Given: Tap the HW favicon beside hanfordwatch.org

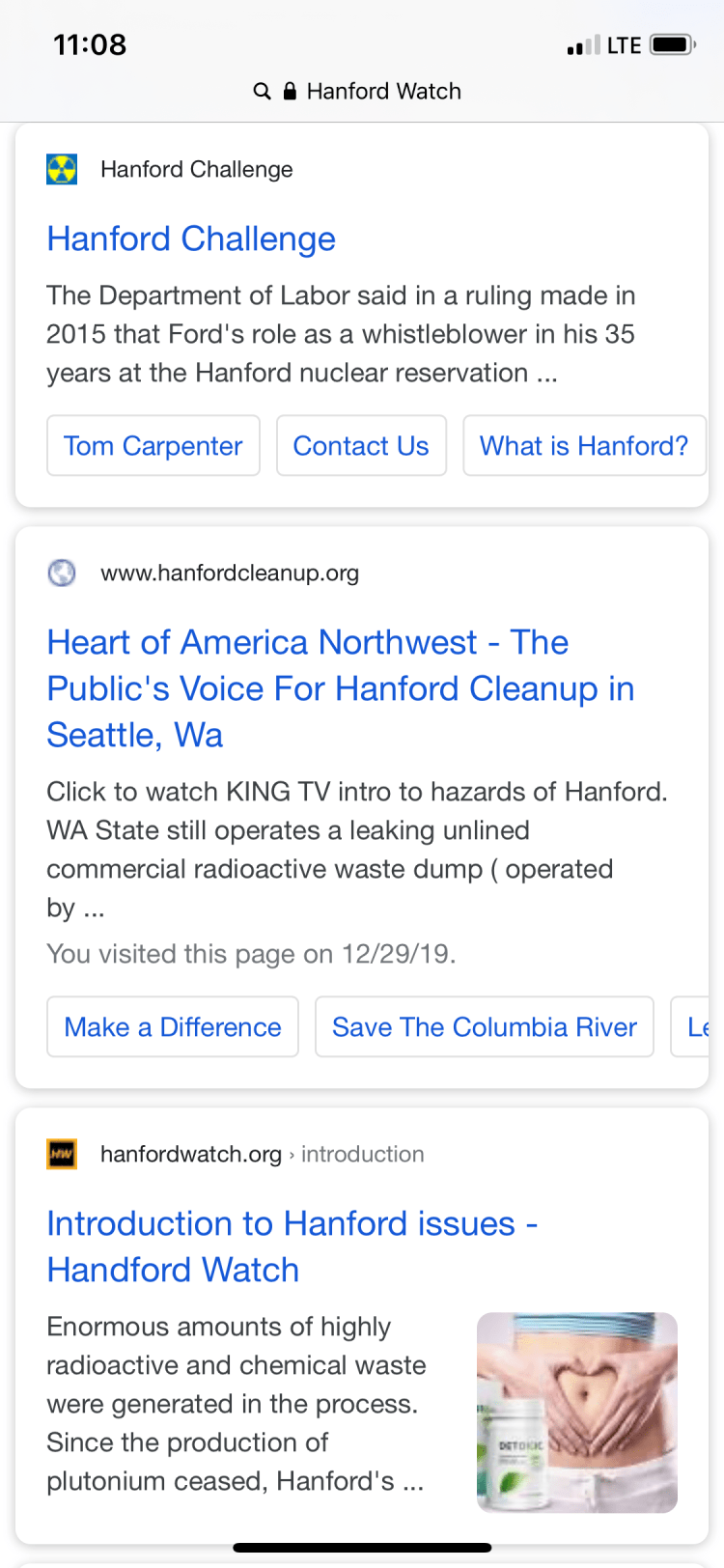Looking at the screenshot, I should (62, 1155).
